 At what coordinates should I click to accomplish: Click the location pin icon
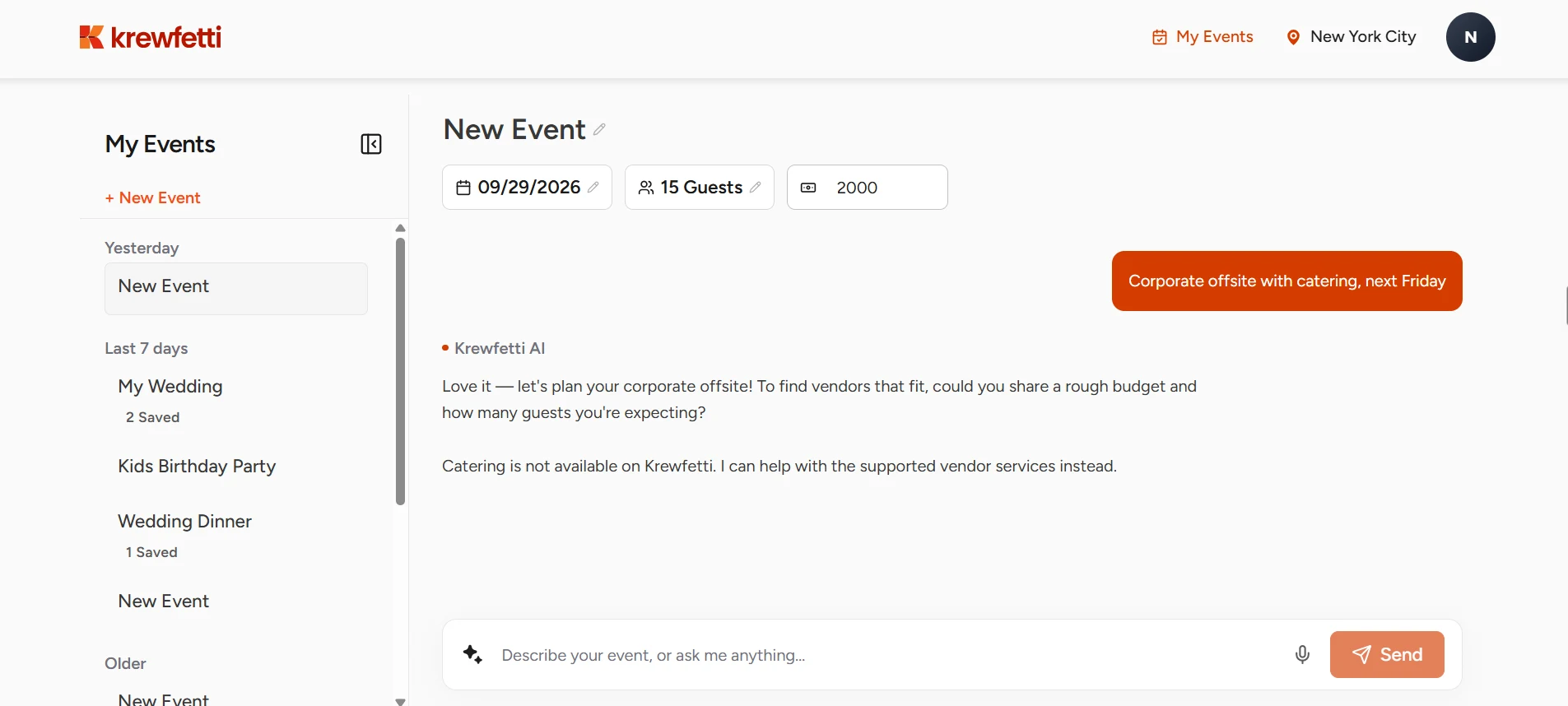pos(1293,37)
